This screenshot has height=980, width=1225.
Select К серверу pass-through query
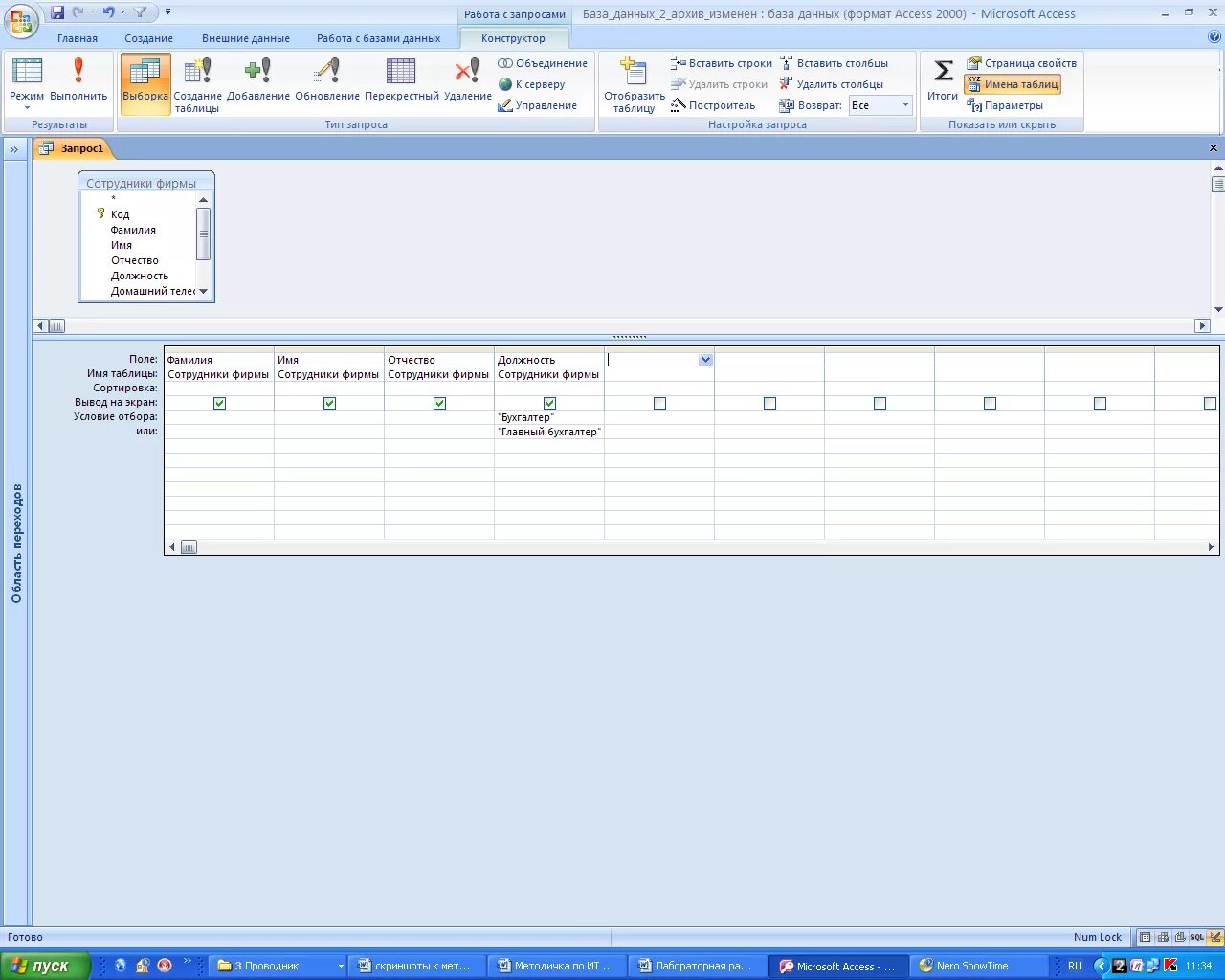pos(532,84)
